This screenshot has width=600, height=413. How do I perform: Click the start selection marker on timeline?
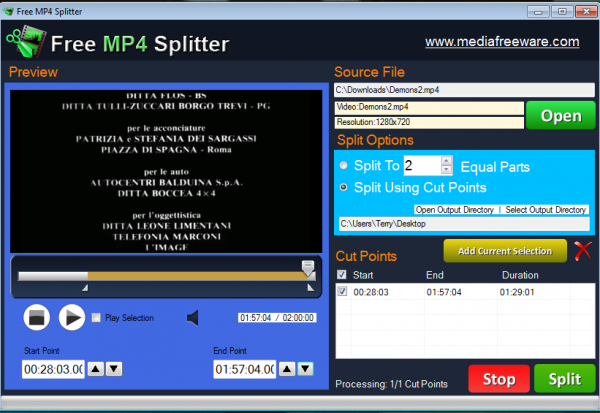[x=85, y=287]
